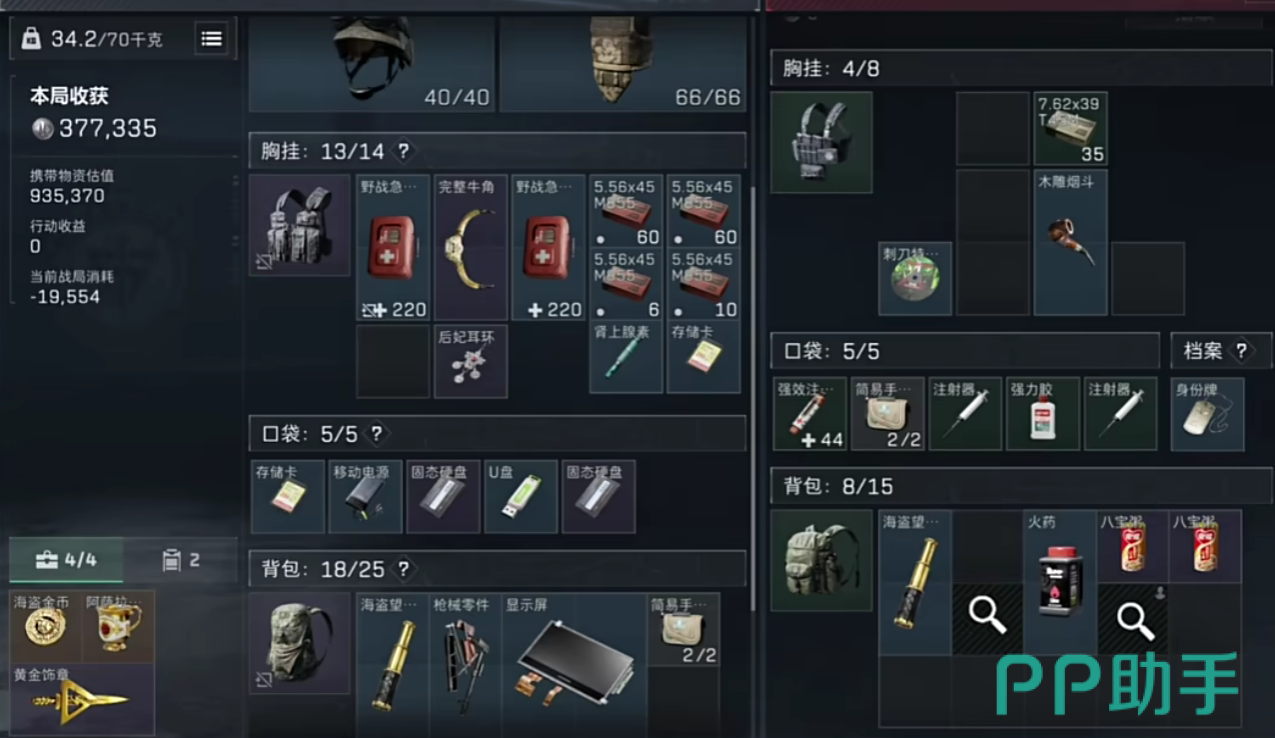The image size is (1275, 738).
Task: Click the help icon beside 背包 18/25
Action: 403,569
